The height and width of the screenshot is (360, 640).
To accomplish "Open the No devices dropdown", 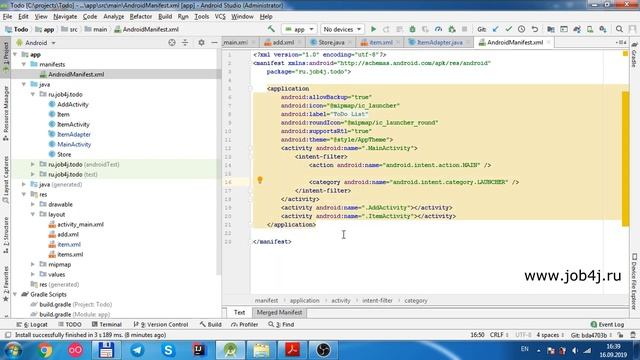I will pyautogui.click(x=342, y=29).
